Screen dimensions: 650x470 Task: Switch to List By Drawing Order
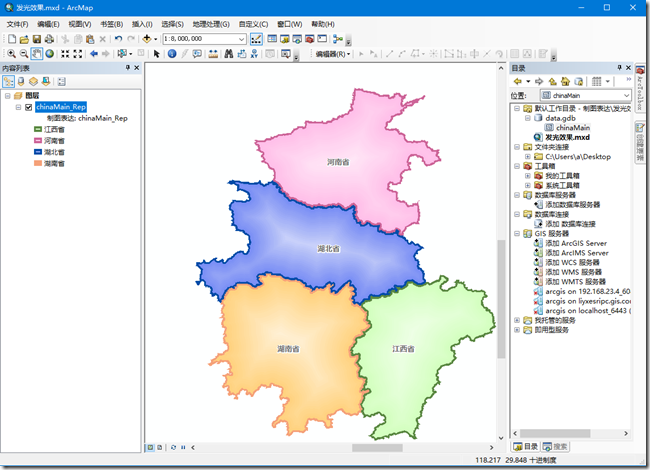point(9,81)
